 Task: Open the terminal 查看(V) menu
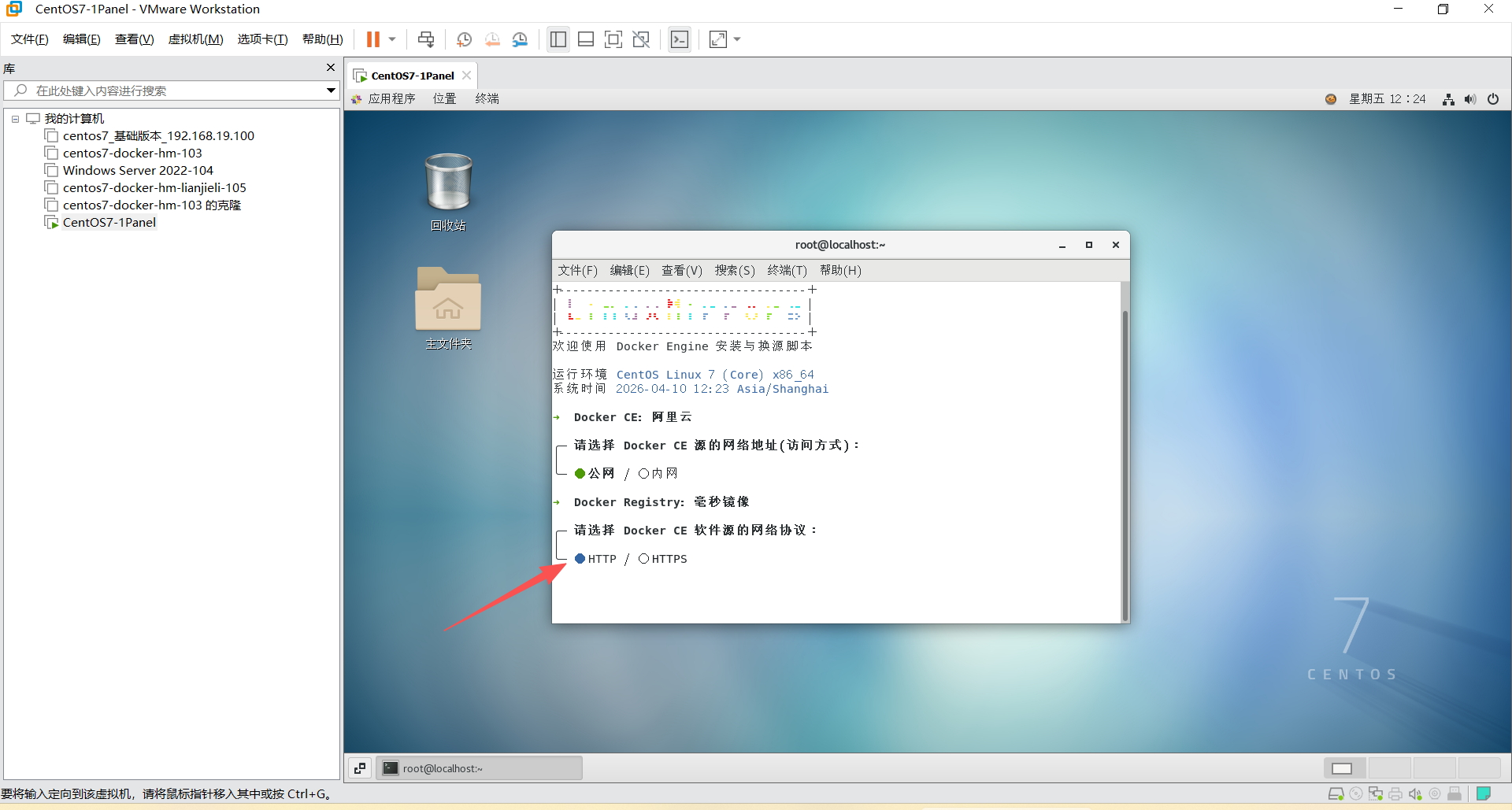[682, 271]
